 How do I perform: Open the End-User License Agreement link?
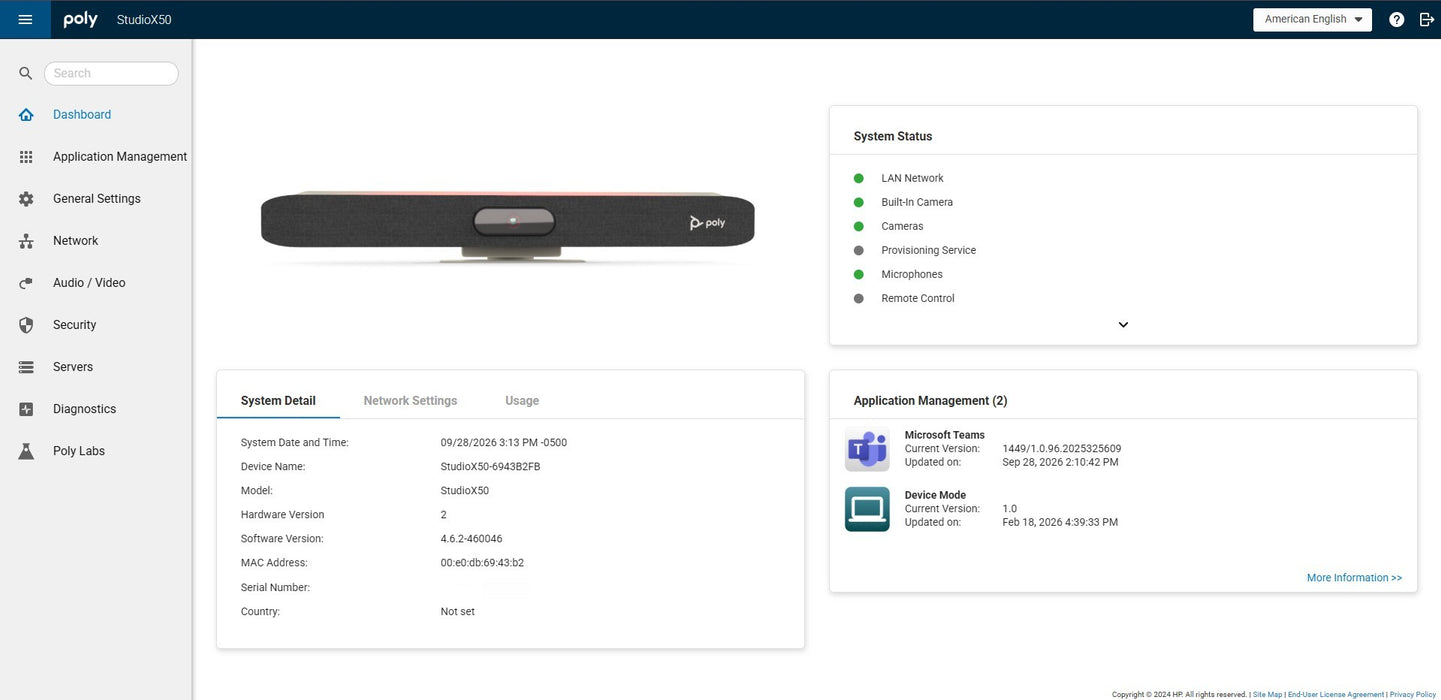coord(1336,694)
